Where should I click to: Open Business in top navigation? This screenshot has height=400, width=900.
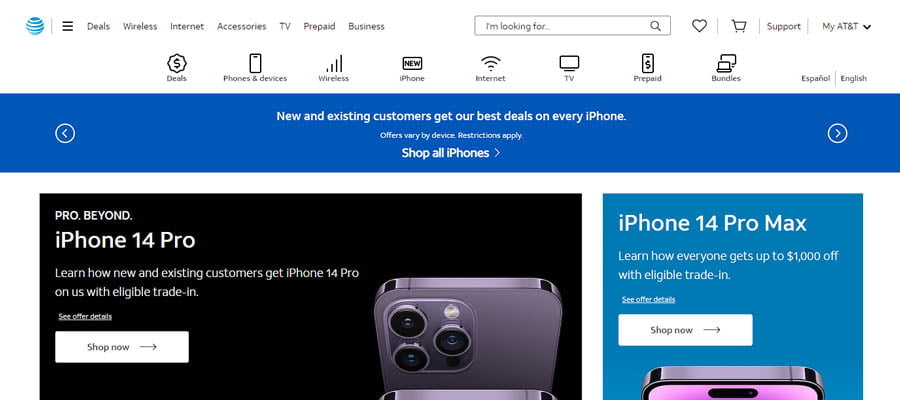[x=366, y=26]
